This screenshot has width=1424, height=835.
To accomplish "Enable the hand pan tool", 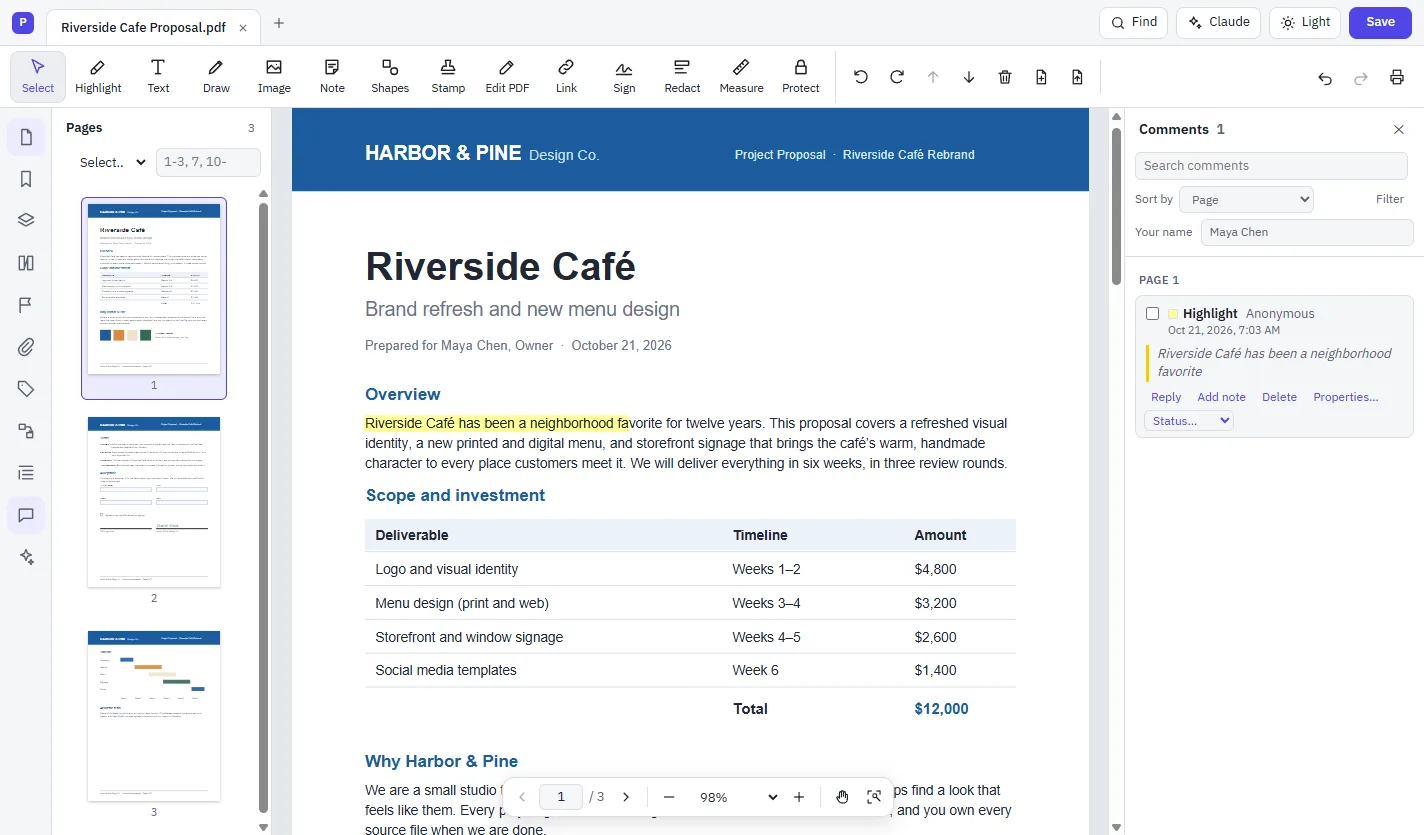I will coord(842,797).
